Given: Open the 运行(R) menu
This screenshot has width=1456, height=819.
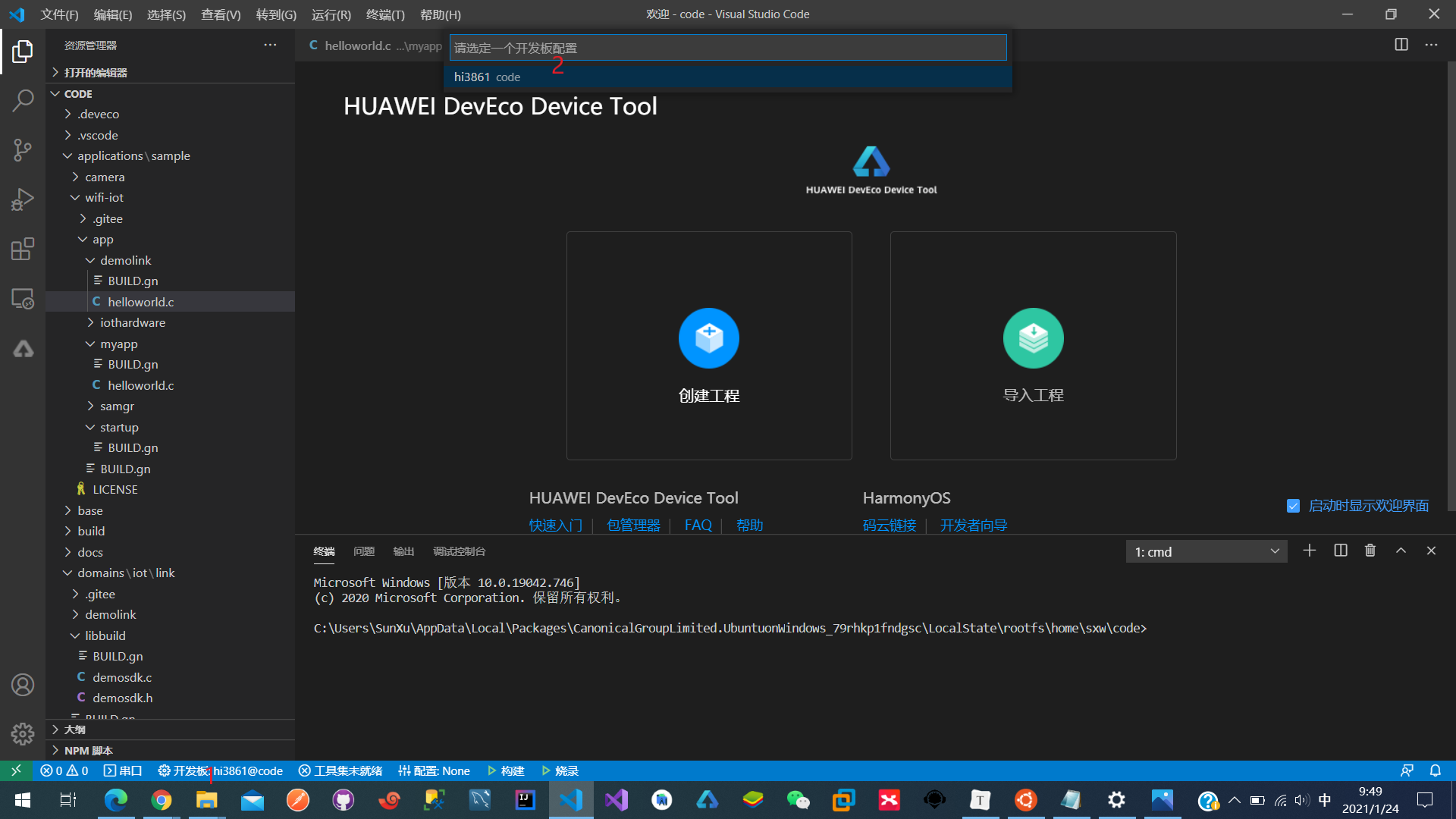Looking at the screenshot, I should (330, 13).
